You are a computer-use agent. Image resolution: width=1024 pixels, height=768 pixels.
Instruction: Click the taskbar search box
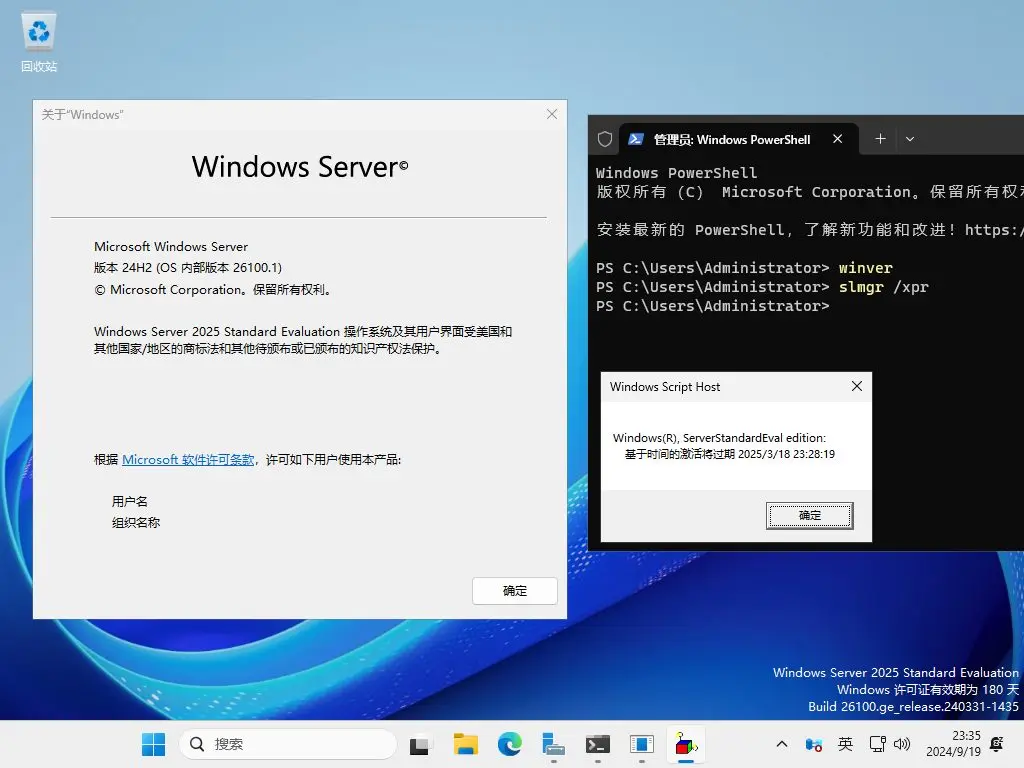coord(288,744)
